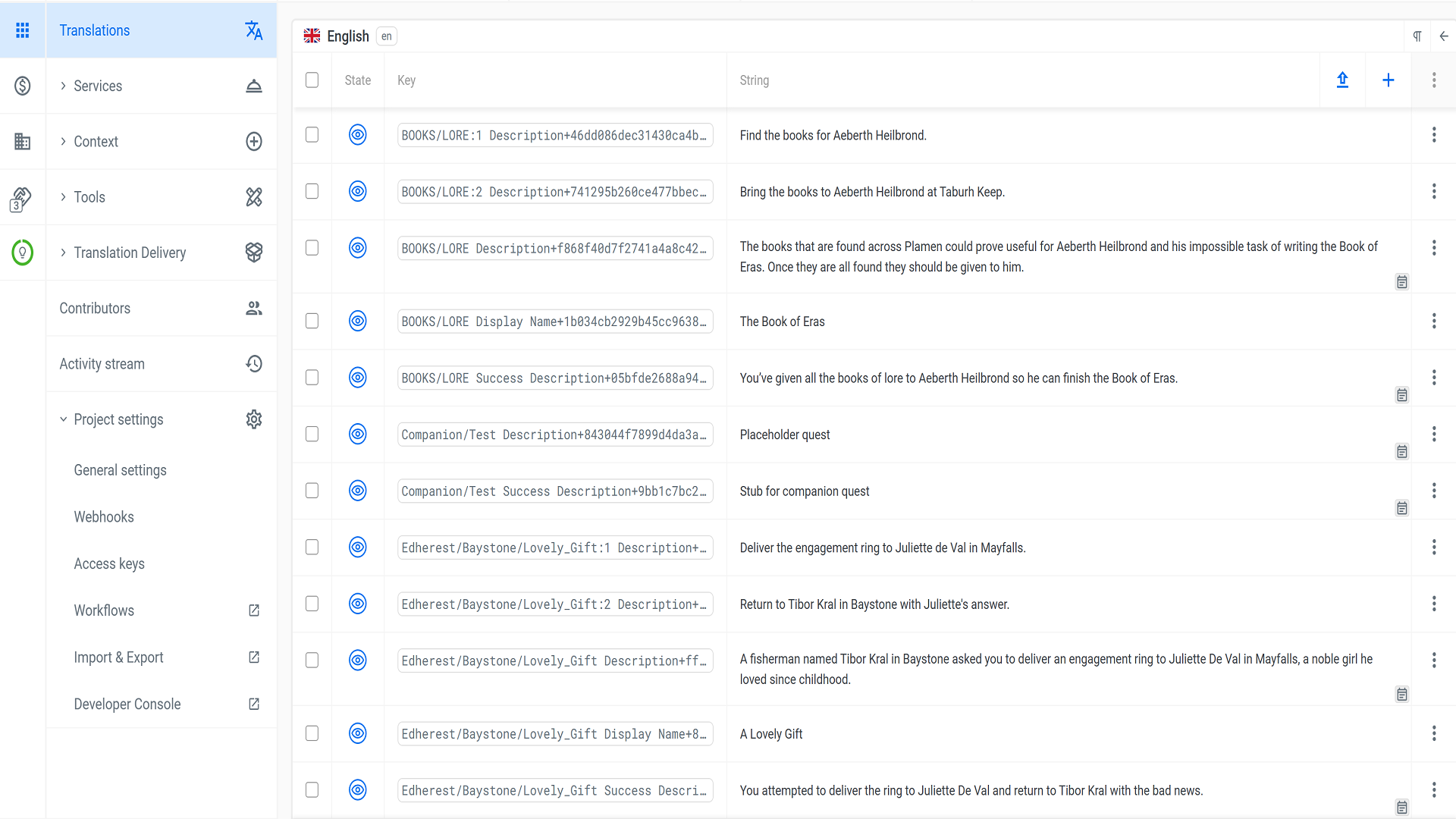
Task: Click the State column header
Action: 358,80
